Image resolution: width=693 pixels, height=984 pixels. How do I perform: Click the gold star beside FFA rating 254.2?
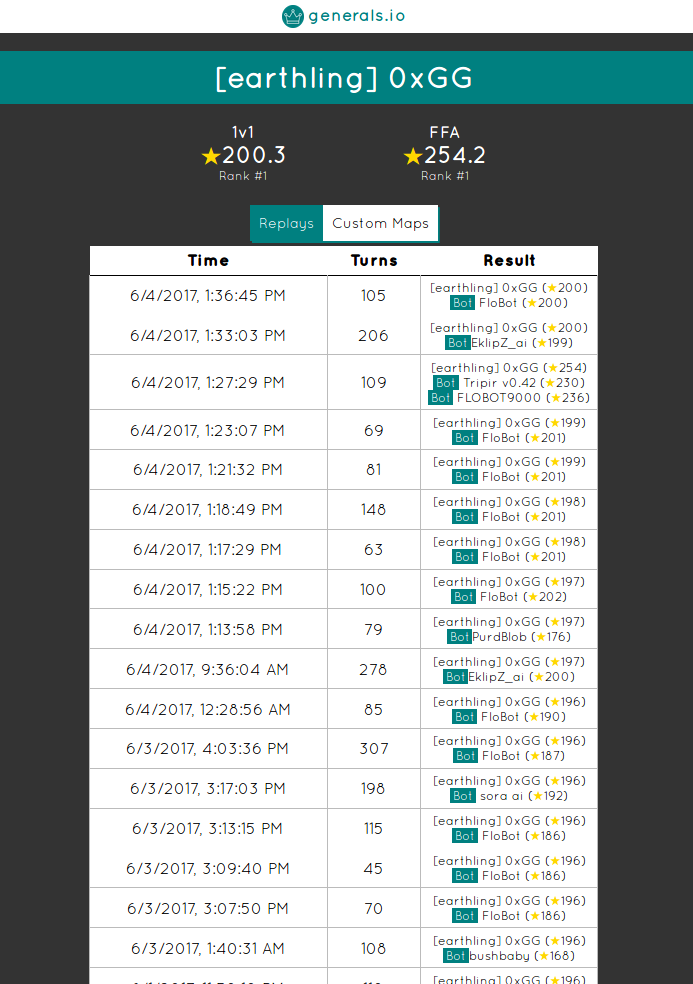(x=413, y=156)
